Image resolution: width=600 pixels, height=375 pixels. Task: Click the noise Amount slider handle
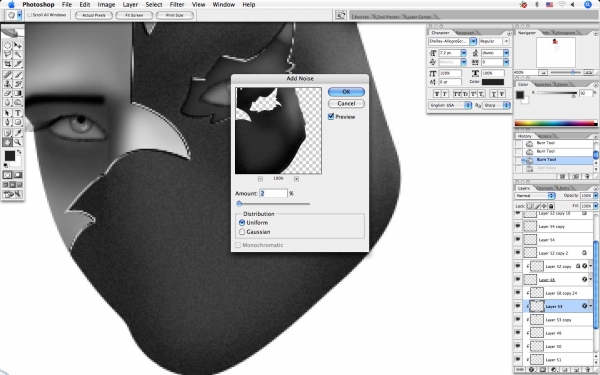(239, 204)
